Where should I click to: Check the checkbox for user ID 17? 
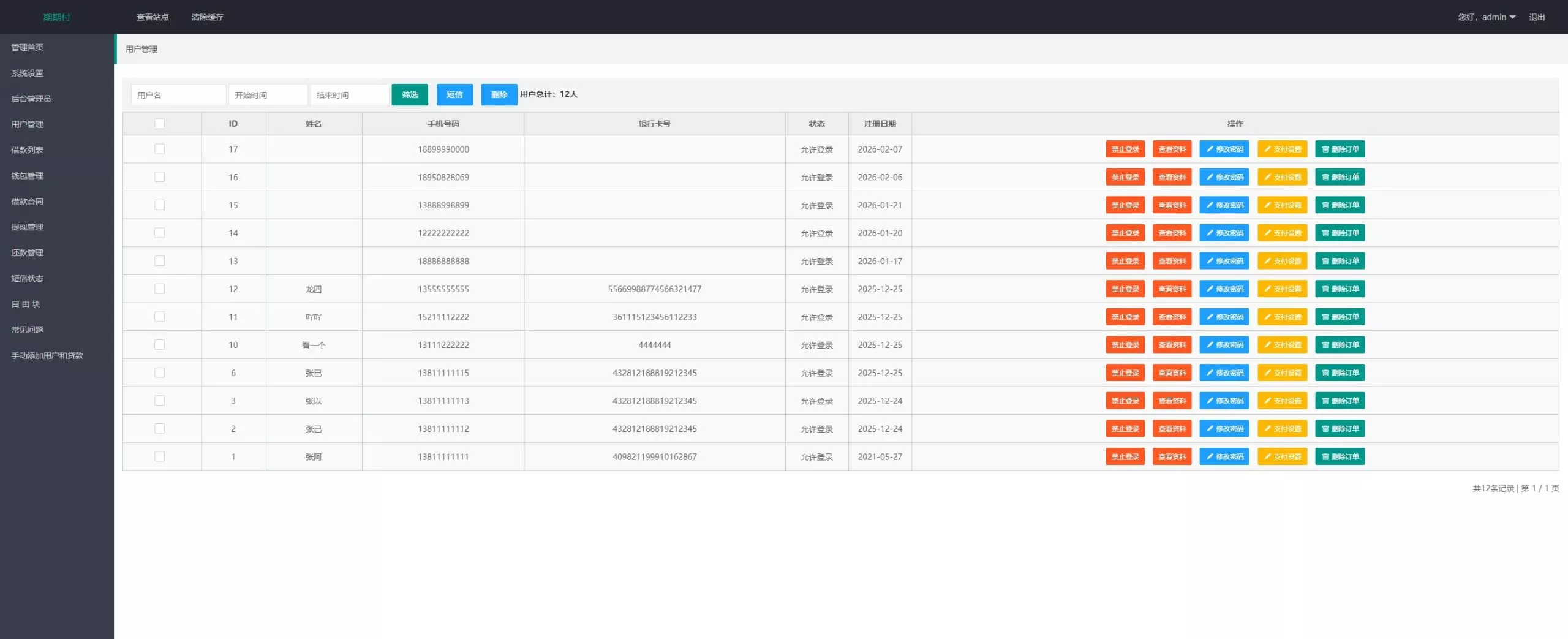pos(159,149)
